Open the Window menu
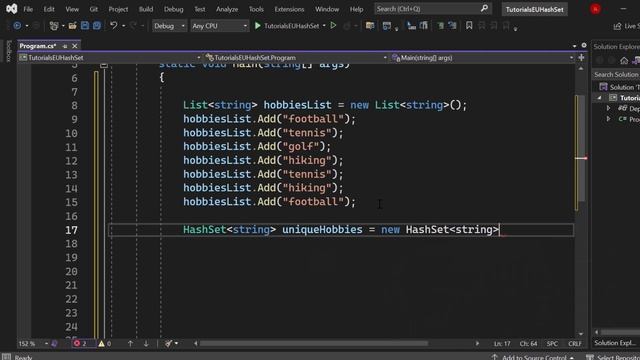640x360 pixels. 327,9
